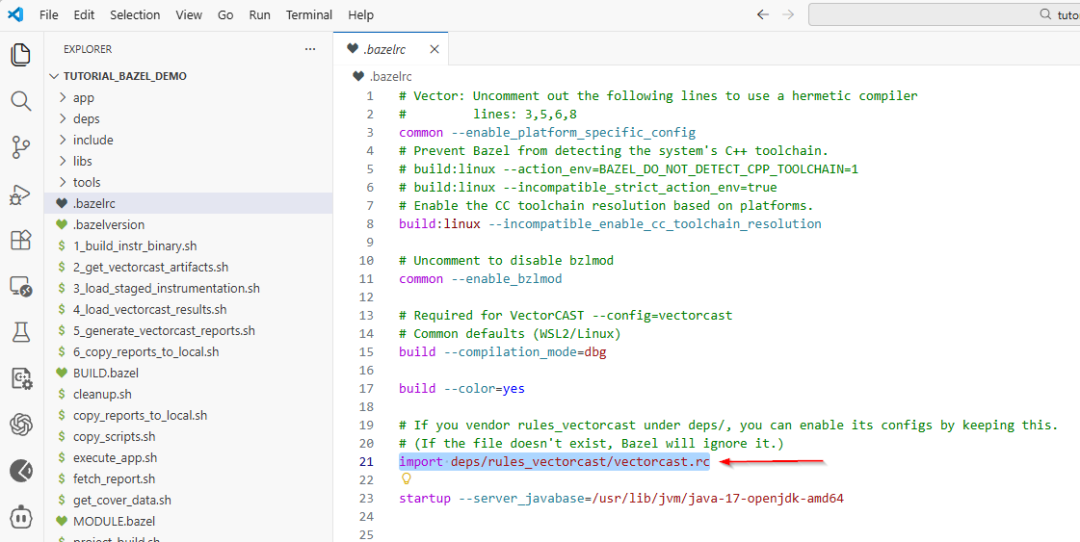This screenshot has width=1080, height=542.
Task: Click the import deps/rules_vectorcast/vectorcast.rc line
Action: pyautogui.click(x=554, y=461)
